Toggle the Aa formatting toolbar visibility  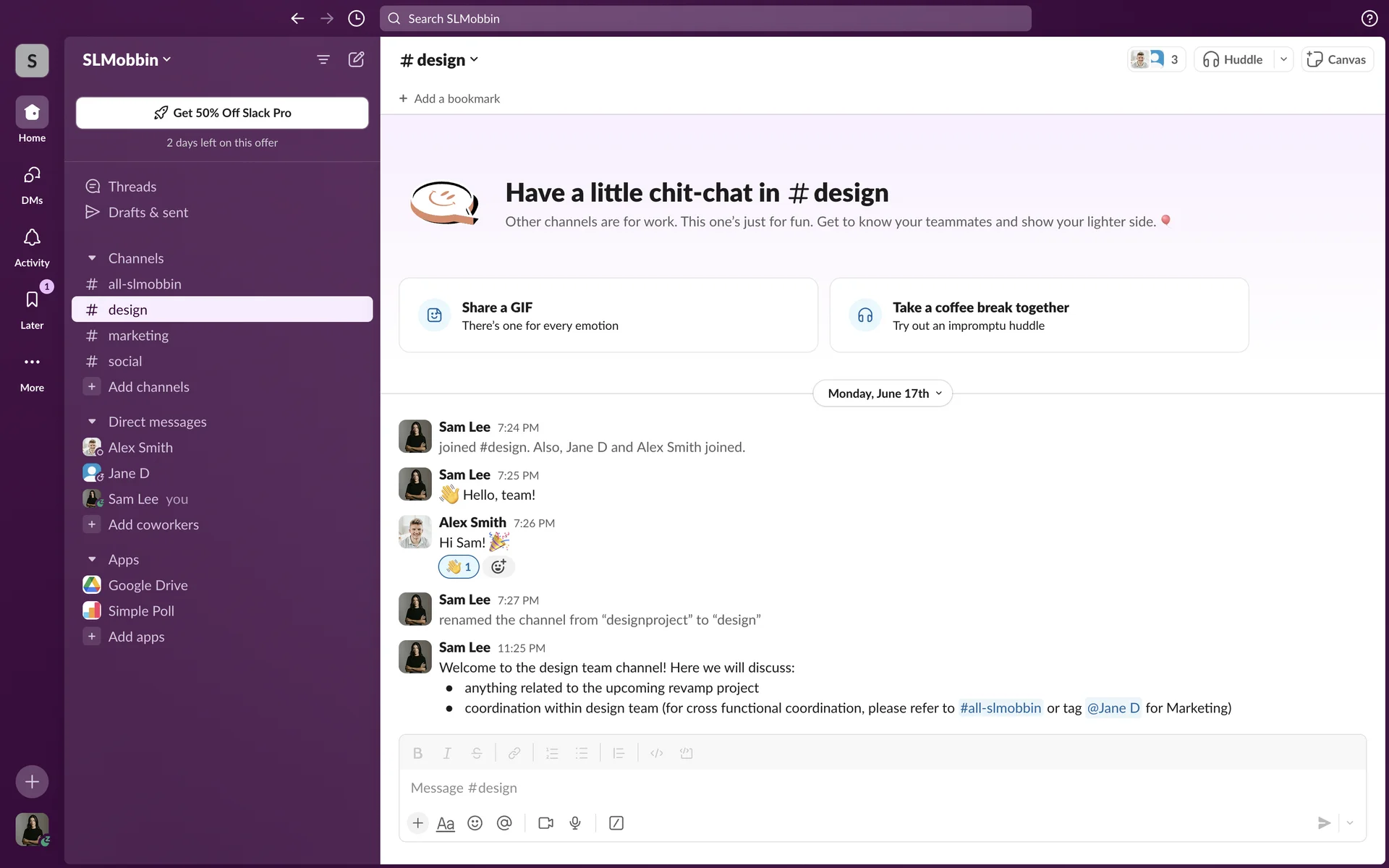[x=446, y=823]
